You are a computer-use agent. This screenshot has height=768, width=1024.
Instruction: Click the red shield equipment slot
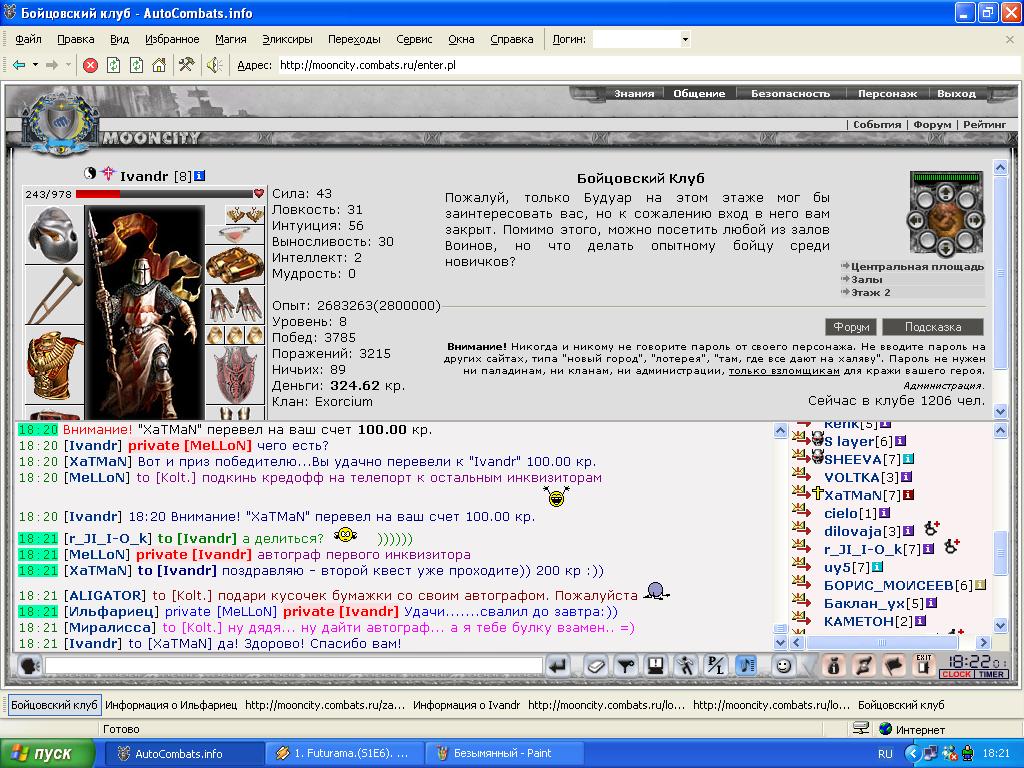[235, 375]
